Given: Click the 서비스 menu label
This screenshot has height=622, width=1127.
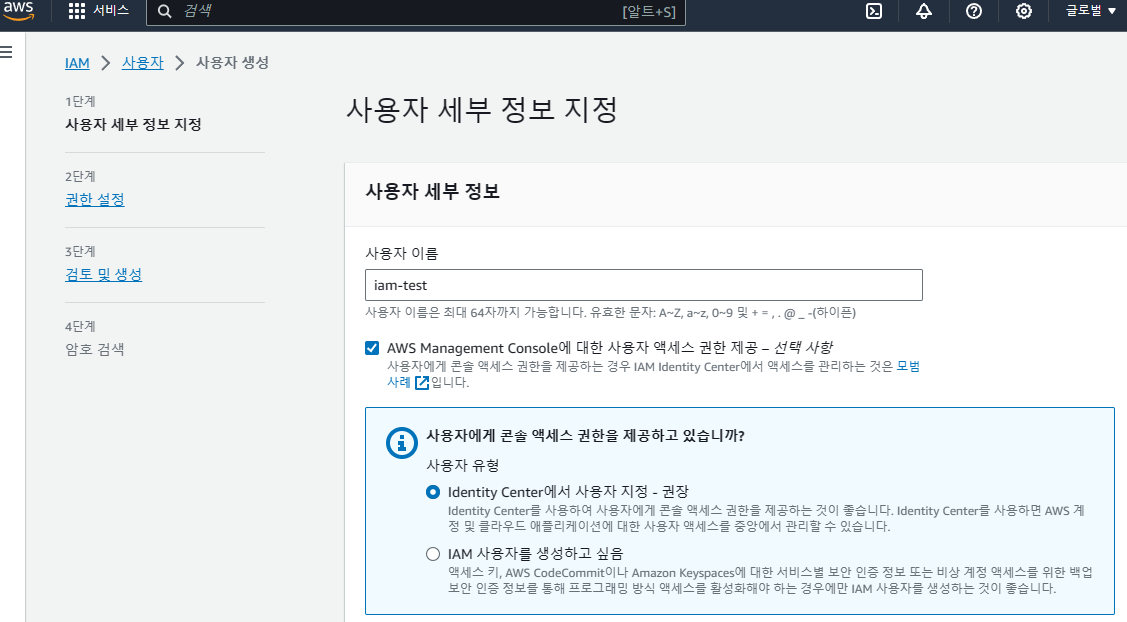Looking at the screenshot, I should click(x=111, y=11).
